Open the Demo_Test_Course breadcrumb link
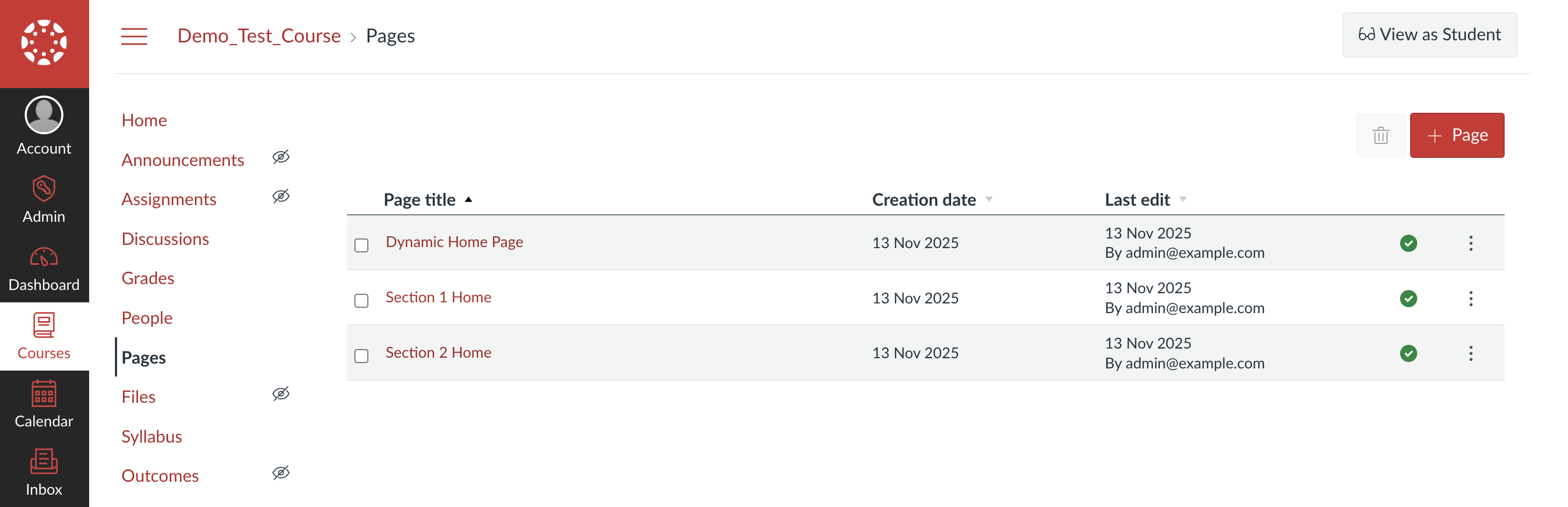The image size is (1568, 507). click(259, 36)
